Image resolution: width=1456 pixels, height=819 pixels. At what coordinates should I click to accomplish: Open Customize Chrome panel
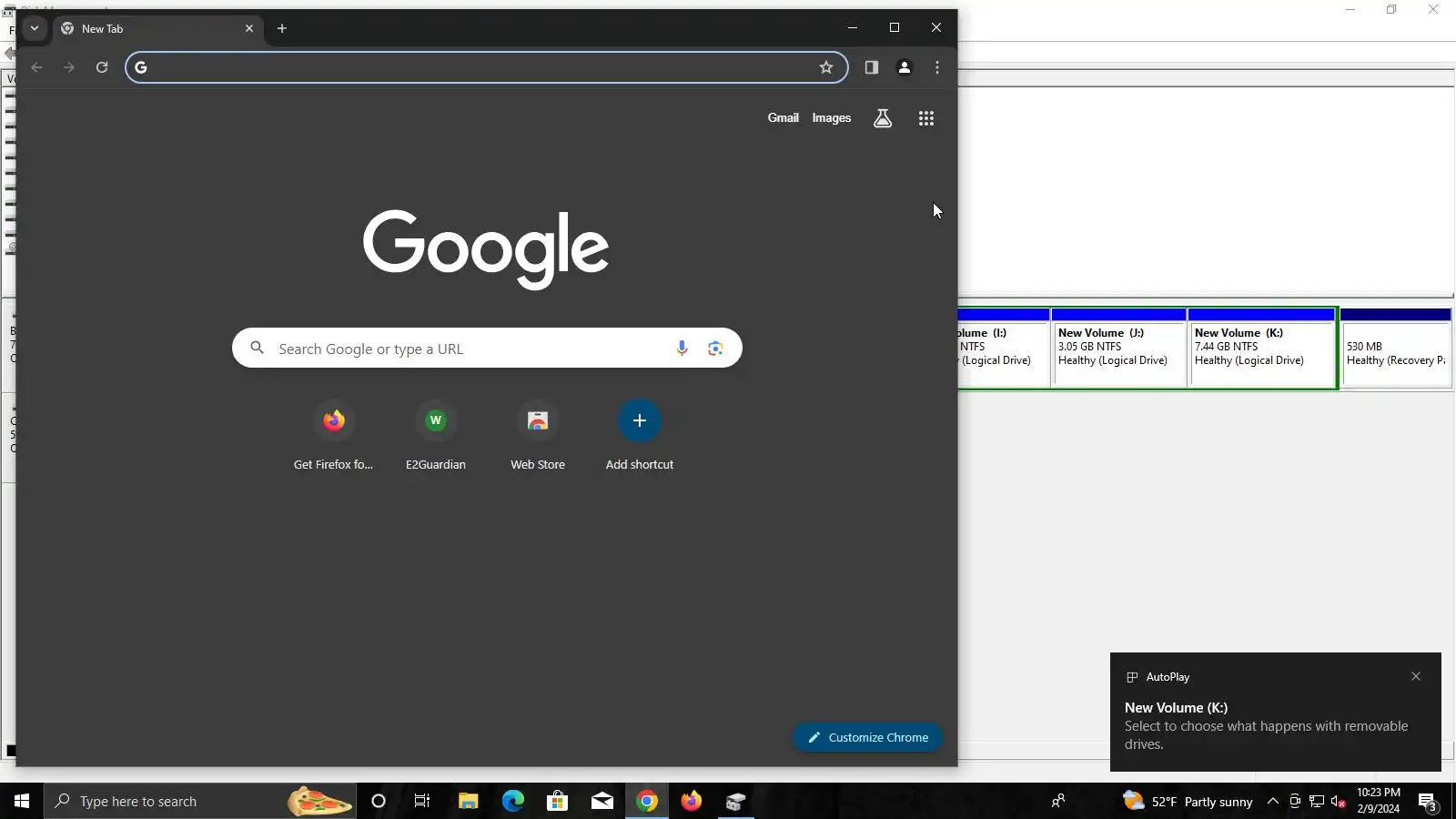click(x=868, y=737)
